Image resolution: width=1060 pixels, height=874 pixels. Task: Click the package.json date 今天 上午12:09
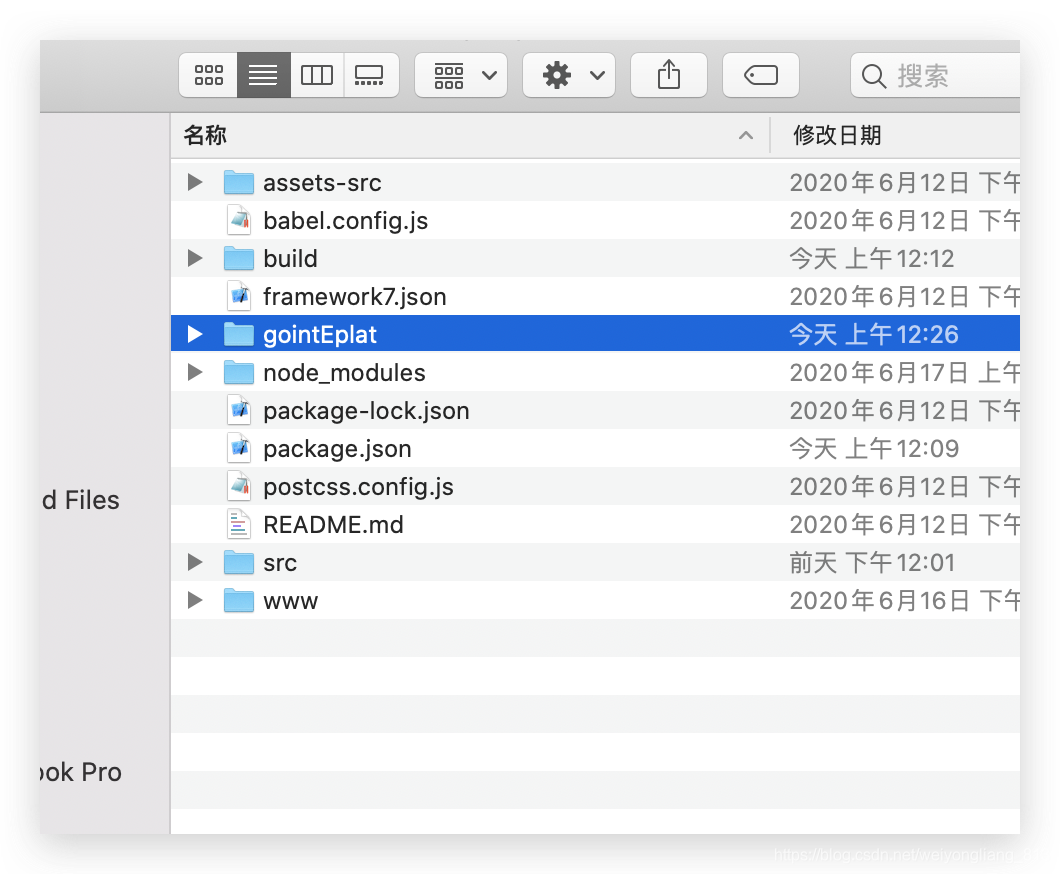point(874,448)
